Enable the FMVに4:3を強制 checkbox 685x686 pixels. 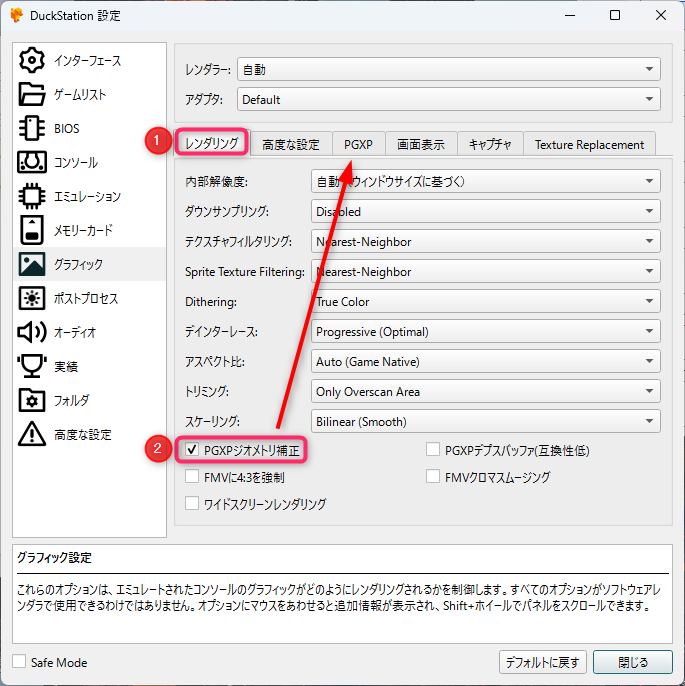pos(193,477)
